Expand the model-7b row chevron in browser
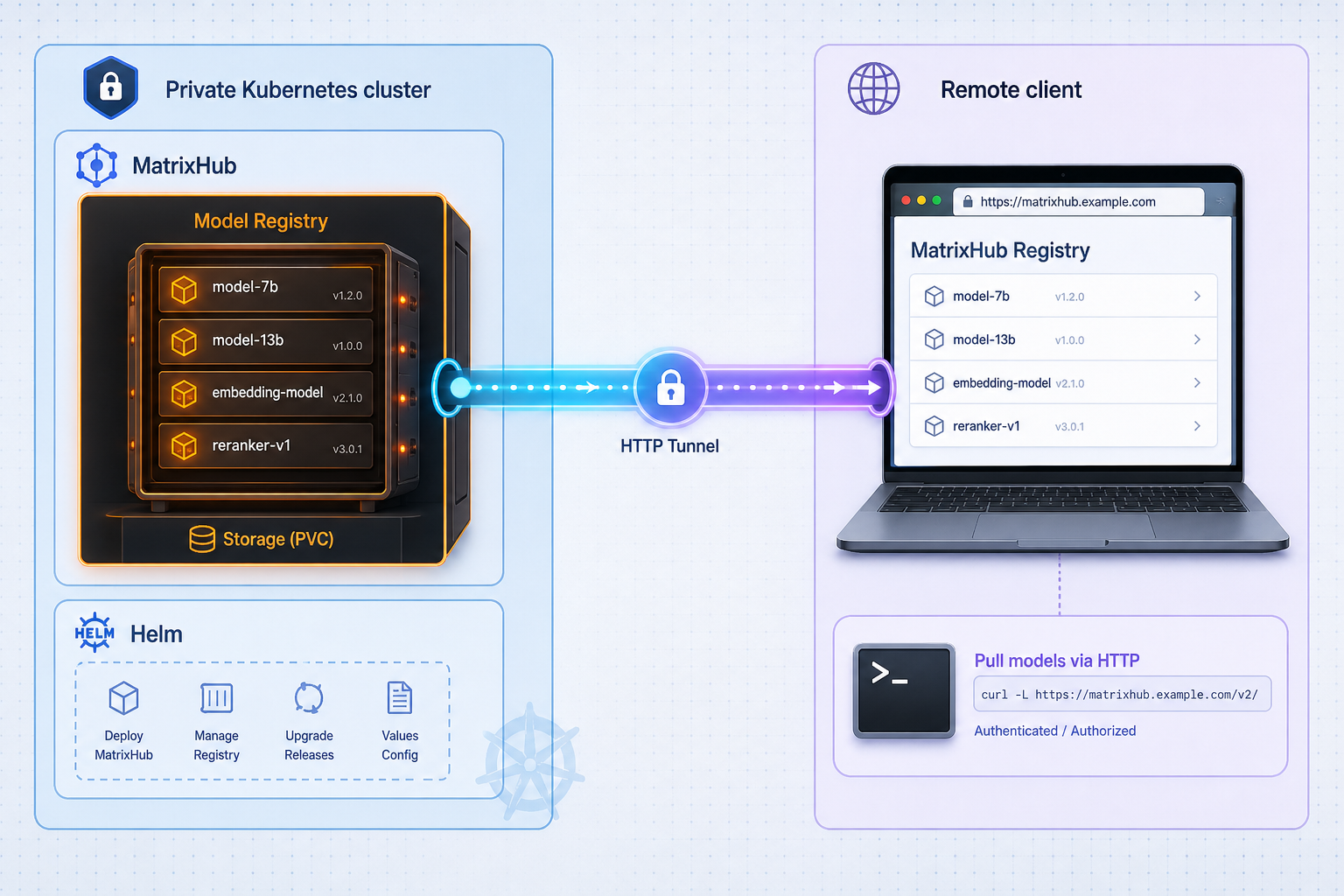Image resolution: width=1344 pixels, height=896 pixels. (x=1197, y=296)
